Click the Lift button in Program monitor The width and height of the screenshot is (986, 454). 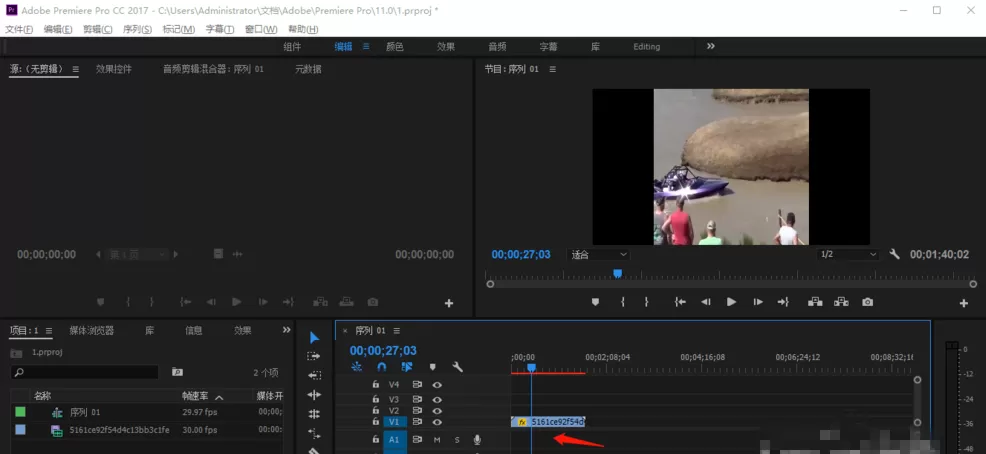coord(816,302)
